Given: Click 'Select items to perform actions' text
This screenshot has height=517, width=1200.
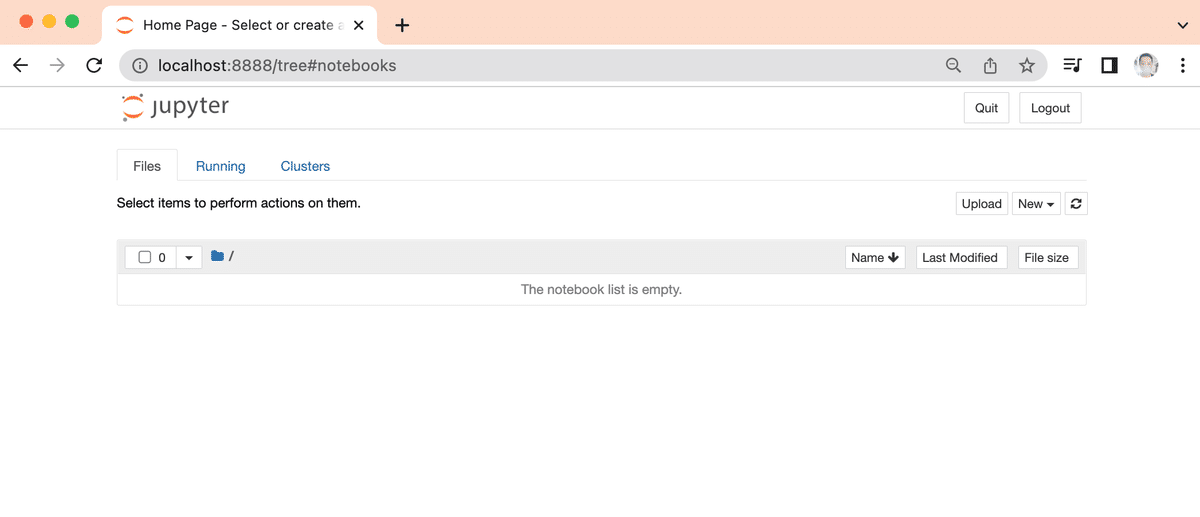Looking at the screenshot, I should tap(238, 203).
